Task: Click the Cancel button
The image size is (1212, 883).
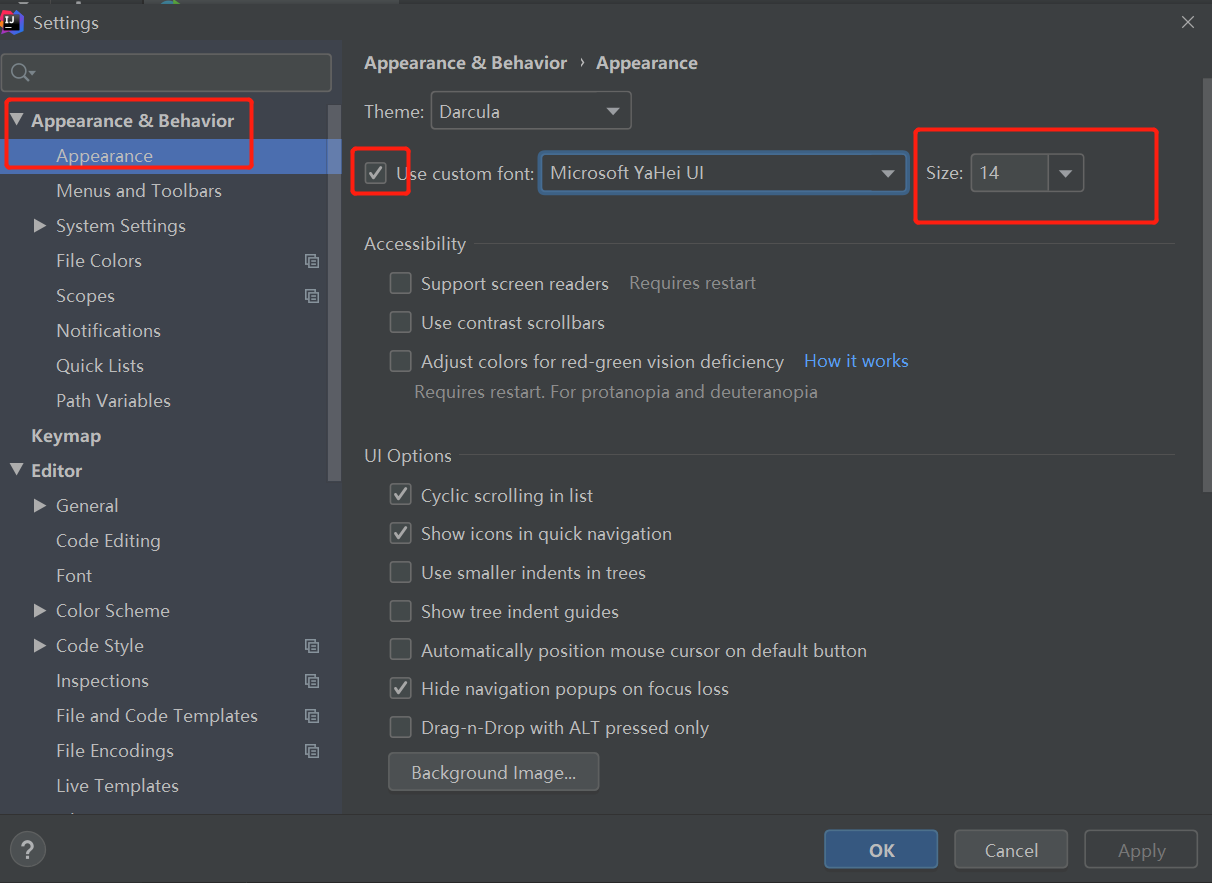Action: [1011, 849]
